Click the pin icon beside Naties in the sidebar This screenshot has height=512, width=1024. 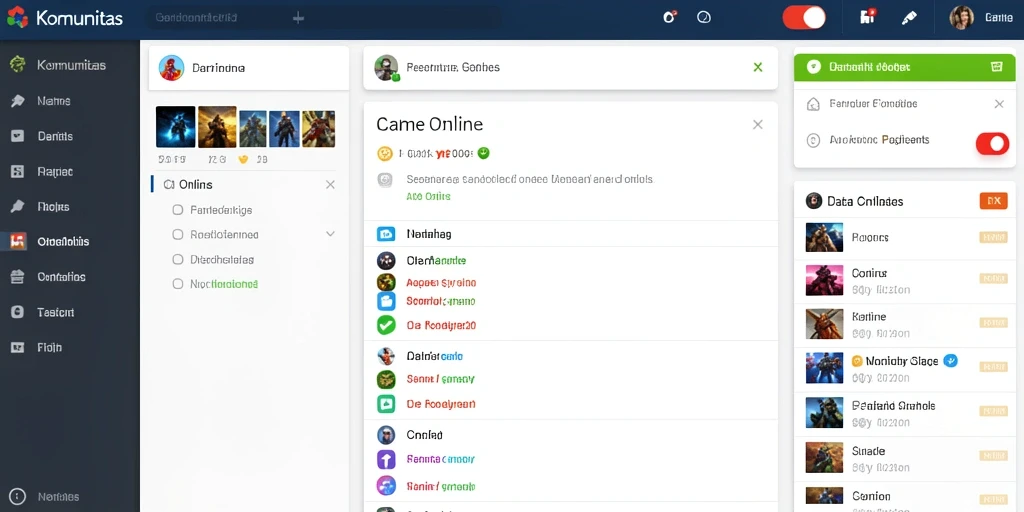18,101
